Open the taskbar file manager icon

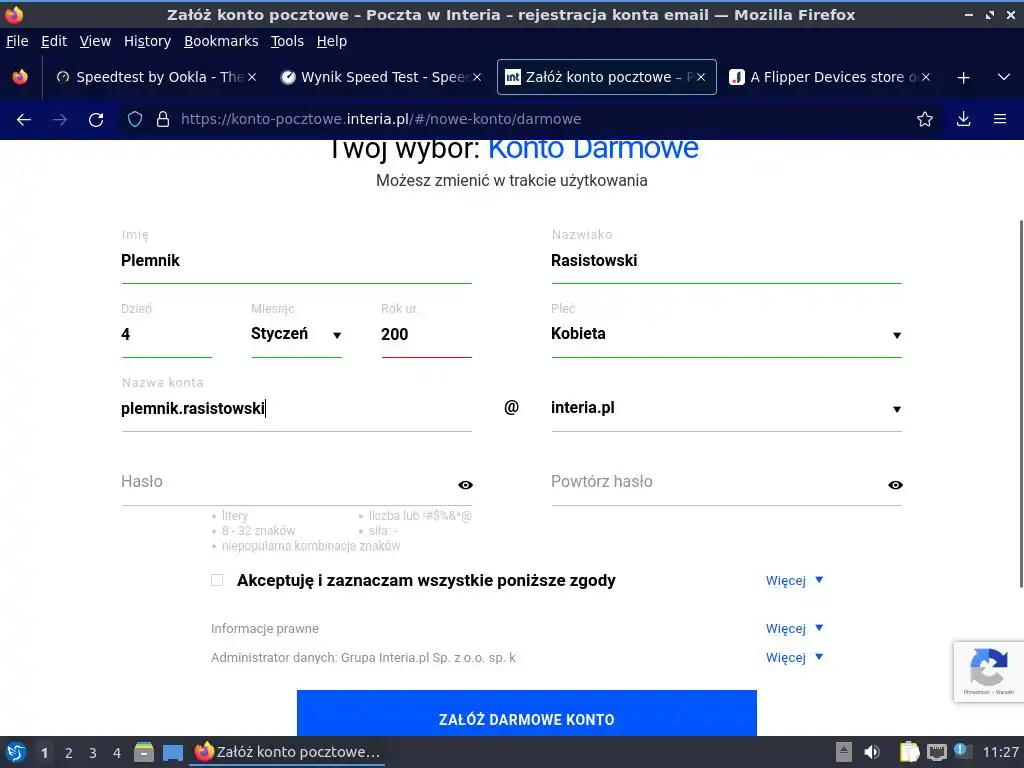[144, 752]
